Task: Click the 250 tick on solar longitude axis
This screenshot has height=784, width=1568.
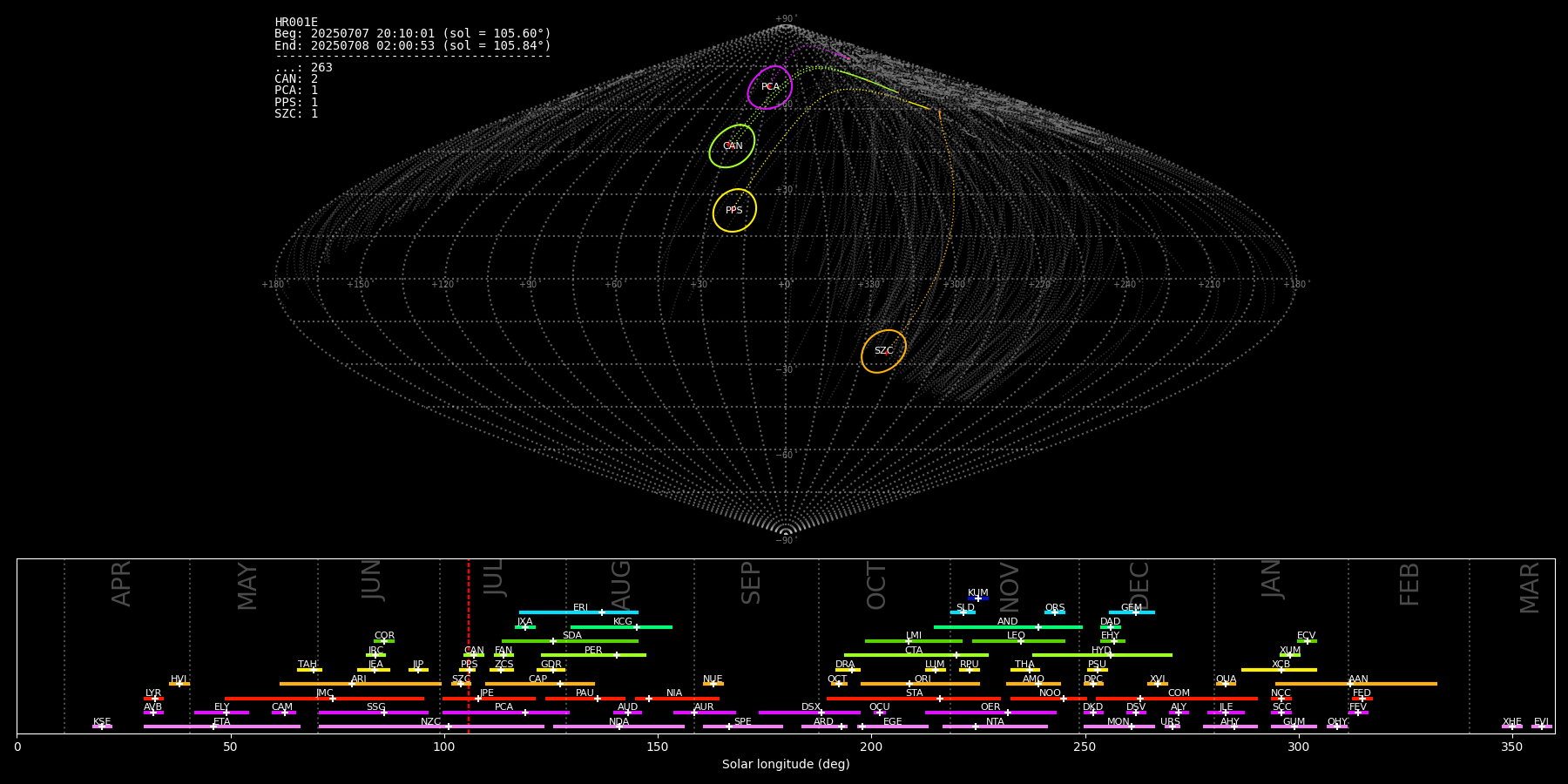Action: click(x=1085, y=747)
